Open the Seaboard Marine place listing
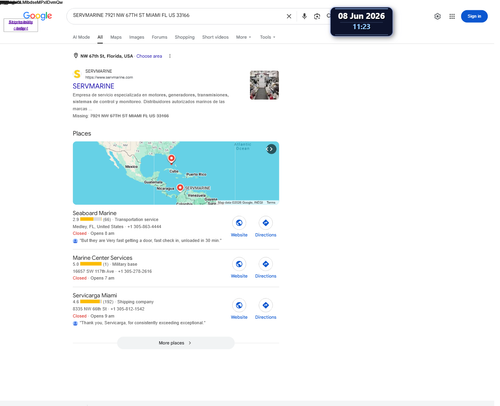This screenshot has height=406, width=500. tap(95, 213)
